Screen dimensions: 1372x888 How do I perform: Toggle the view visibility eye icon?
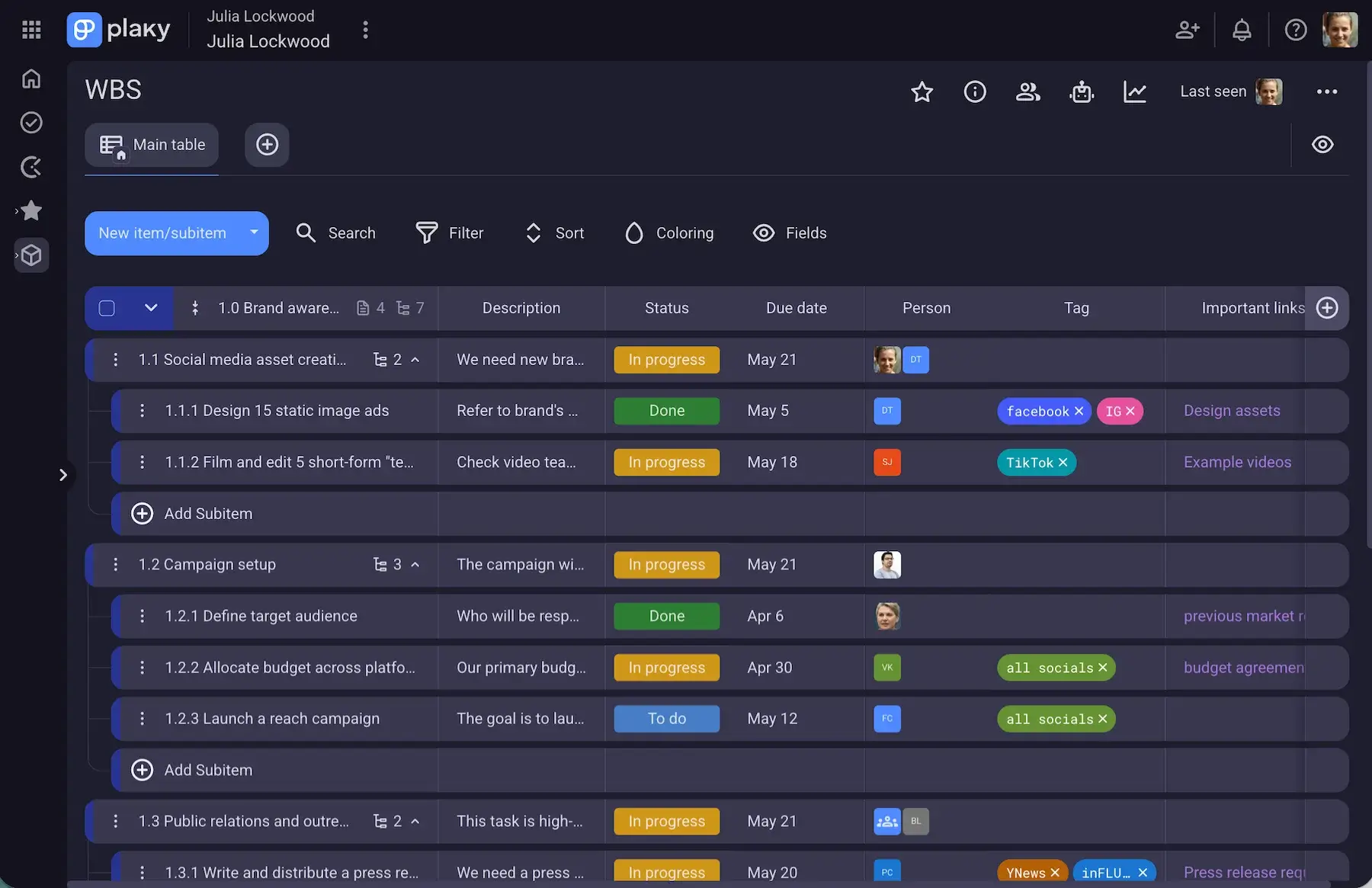click(1322, 145)
